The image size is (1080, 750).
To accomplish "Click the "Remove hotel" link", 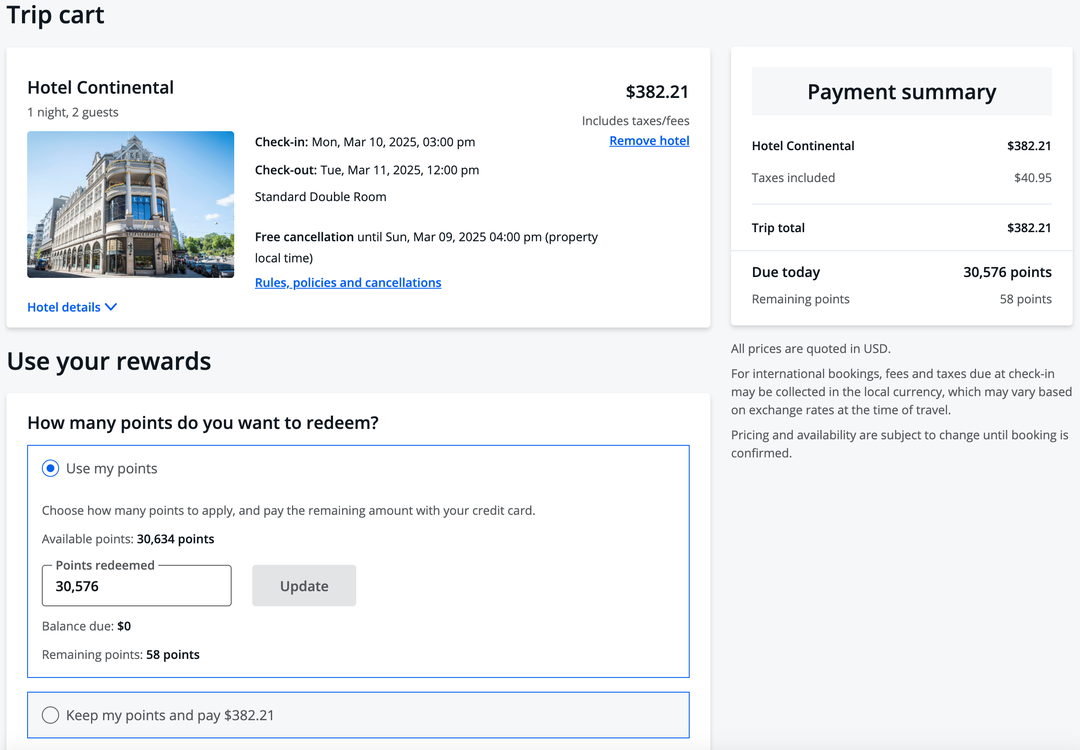I will pyautogui.click(x=649, y=140).
